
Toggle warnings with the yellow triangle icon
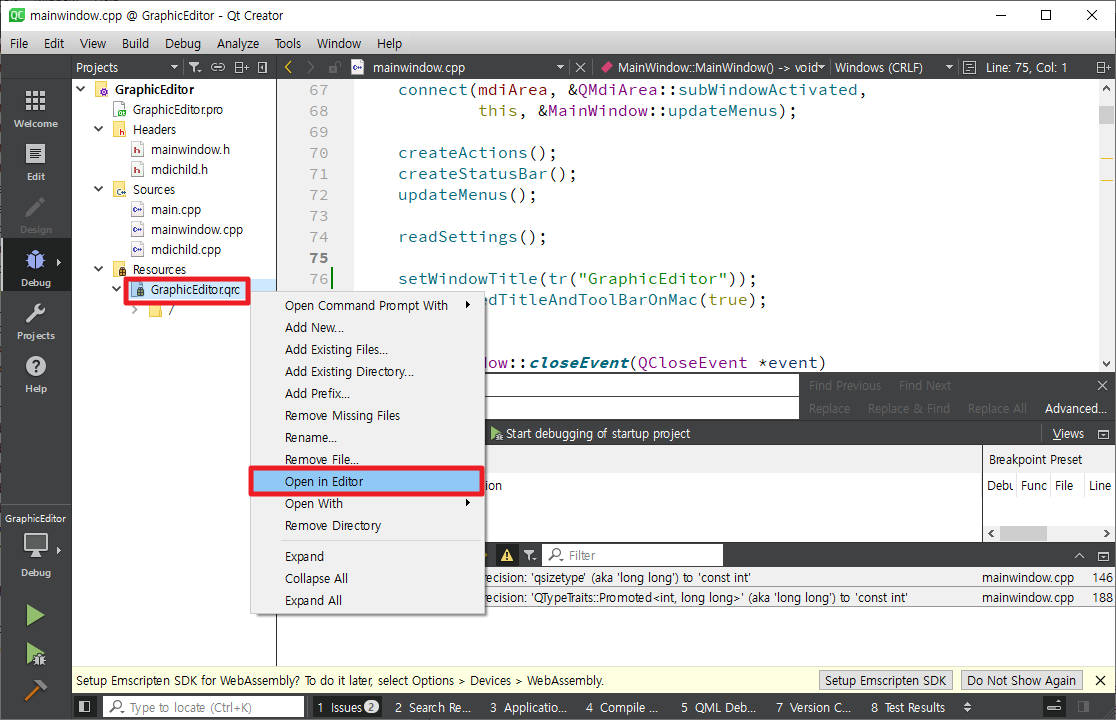coord(507,555)
